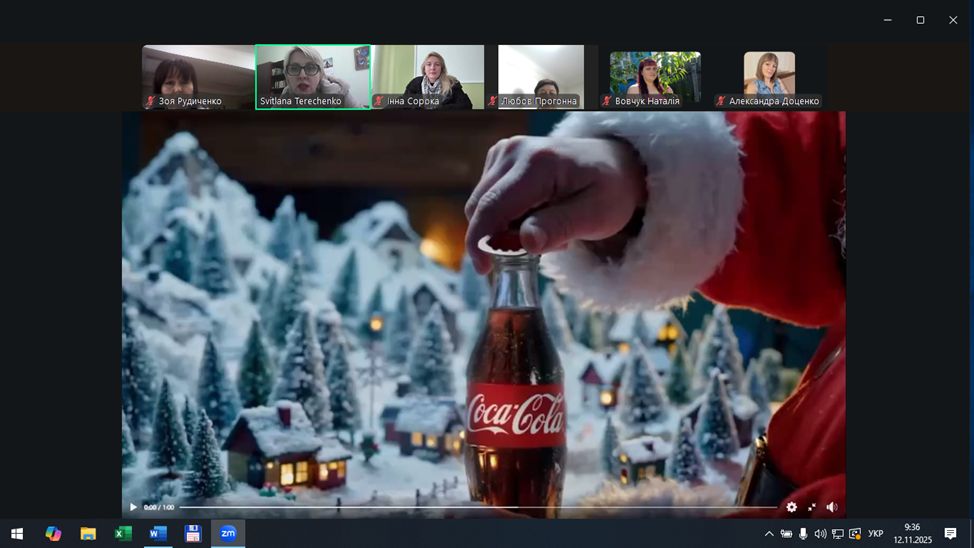Select Зоя Рудиченко participant thumbnail

click(x=198, y=76)
